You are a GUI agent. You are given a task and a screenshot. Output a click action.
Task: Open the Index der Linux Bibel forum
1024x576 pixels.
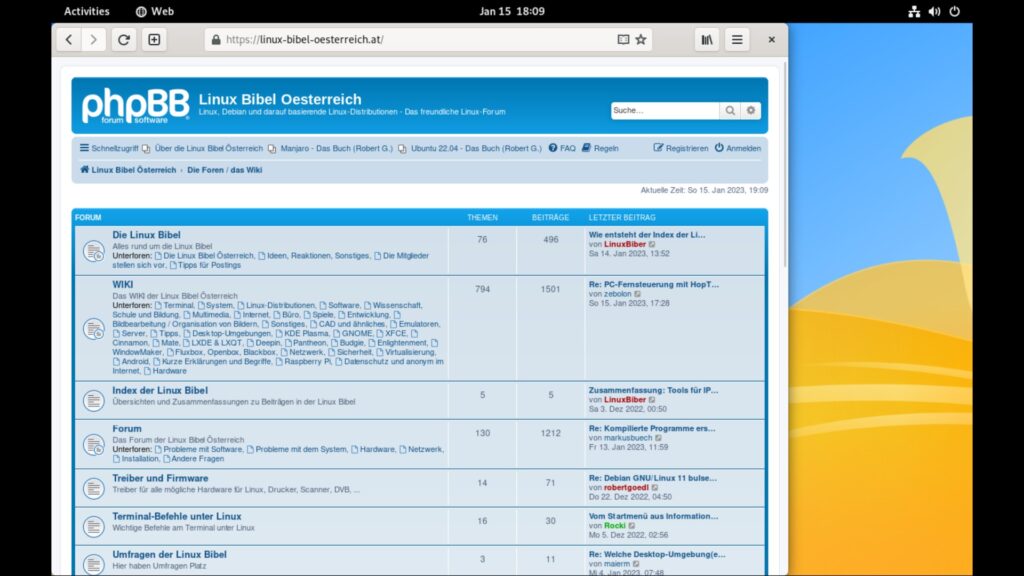tap(160, 390)
